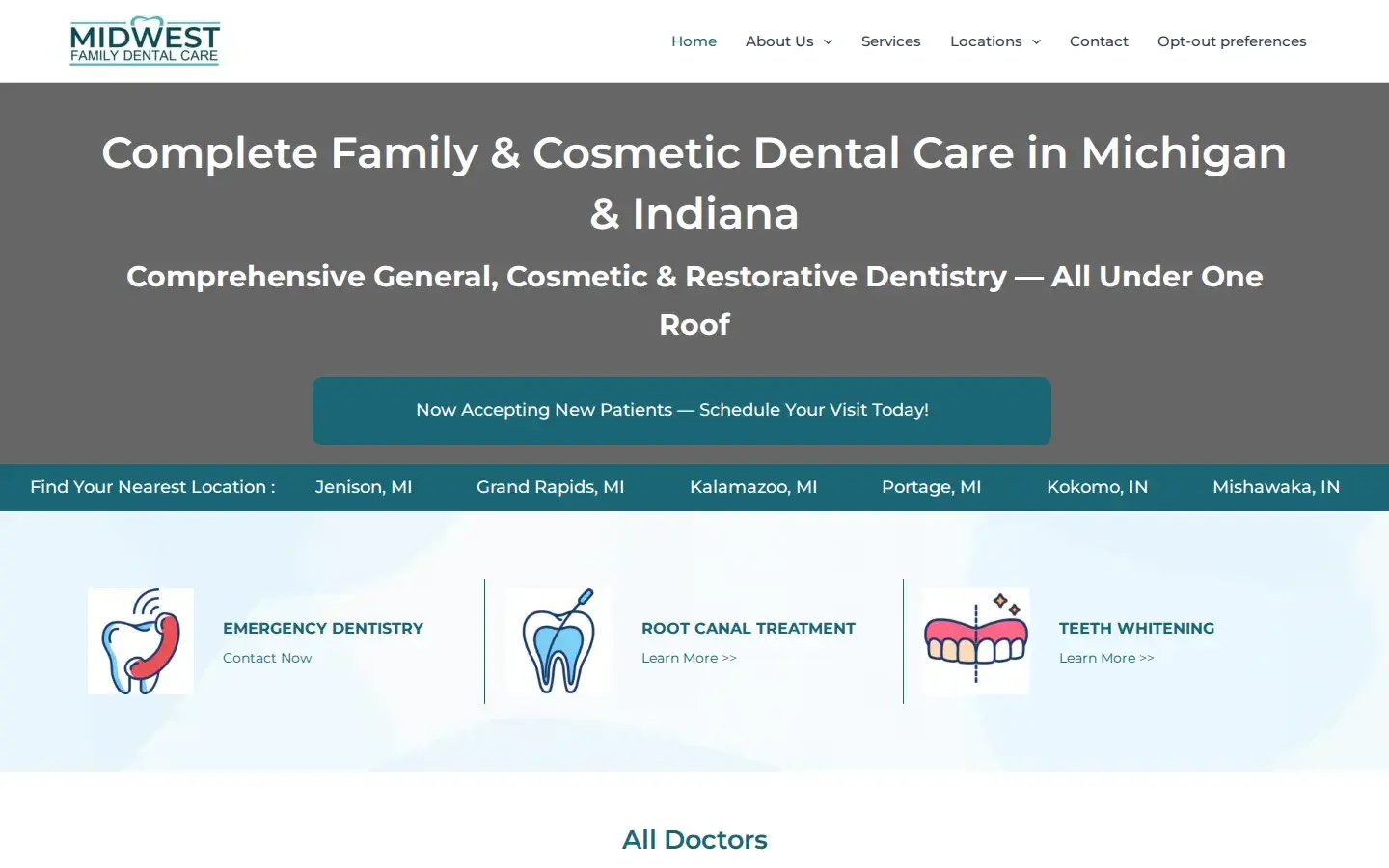Click Contact Now under Emergency Dentistry
1389x868 pixels.
(267, 658)
